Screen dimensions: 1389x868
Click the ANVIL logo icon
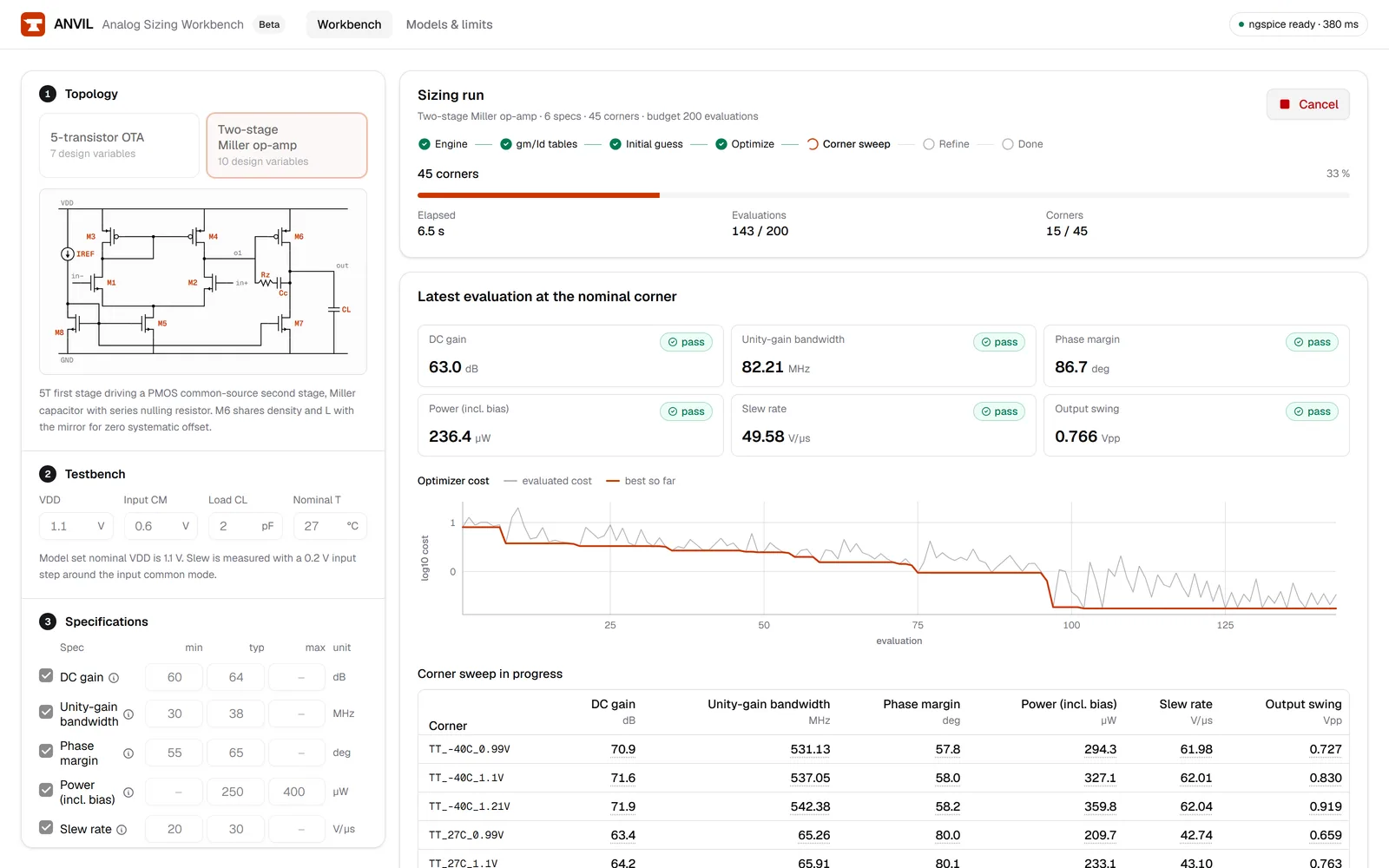(33, 24)
